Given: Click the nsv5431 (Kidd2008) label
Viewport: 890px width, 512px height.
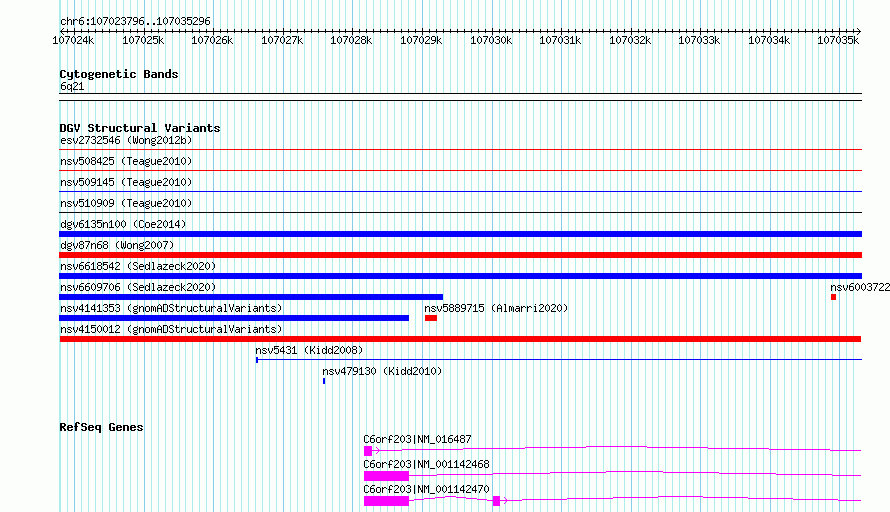Looking at the screenshot, I should [x=309, y=350].
